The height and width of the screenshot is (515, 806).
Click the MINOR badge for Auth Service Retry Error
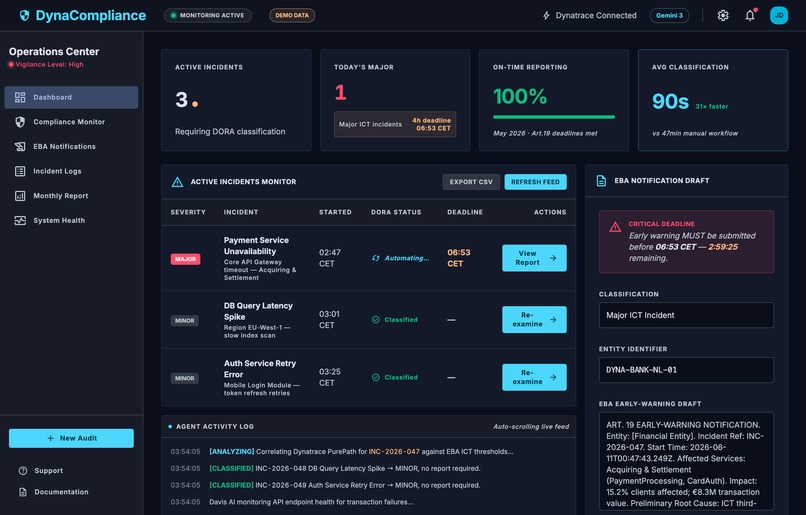(x=185, y=378)
